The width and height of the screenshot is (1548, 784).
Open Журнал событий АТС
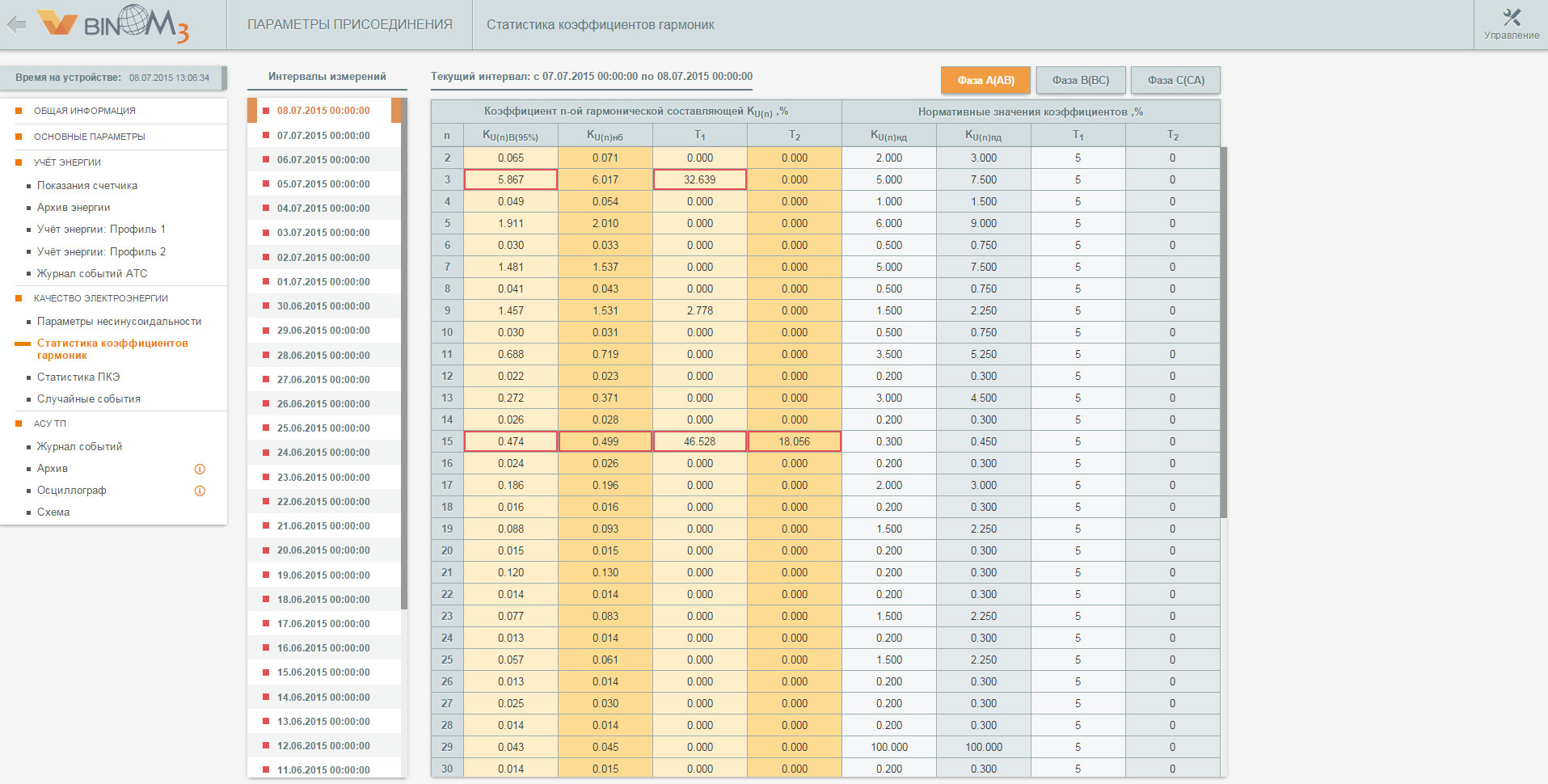(x=92, y=273)
